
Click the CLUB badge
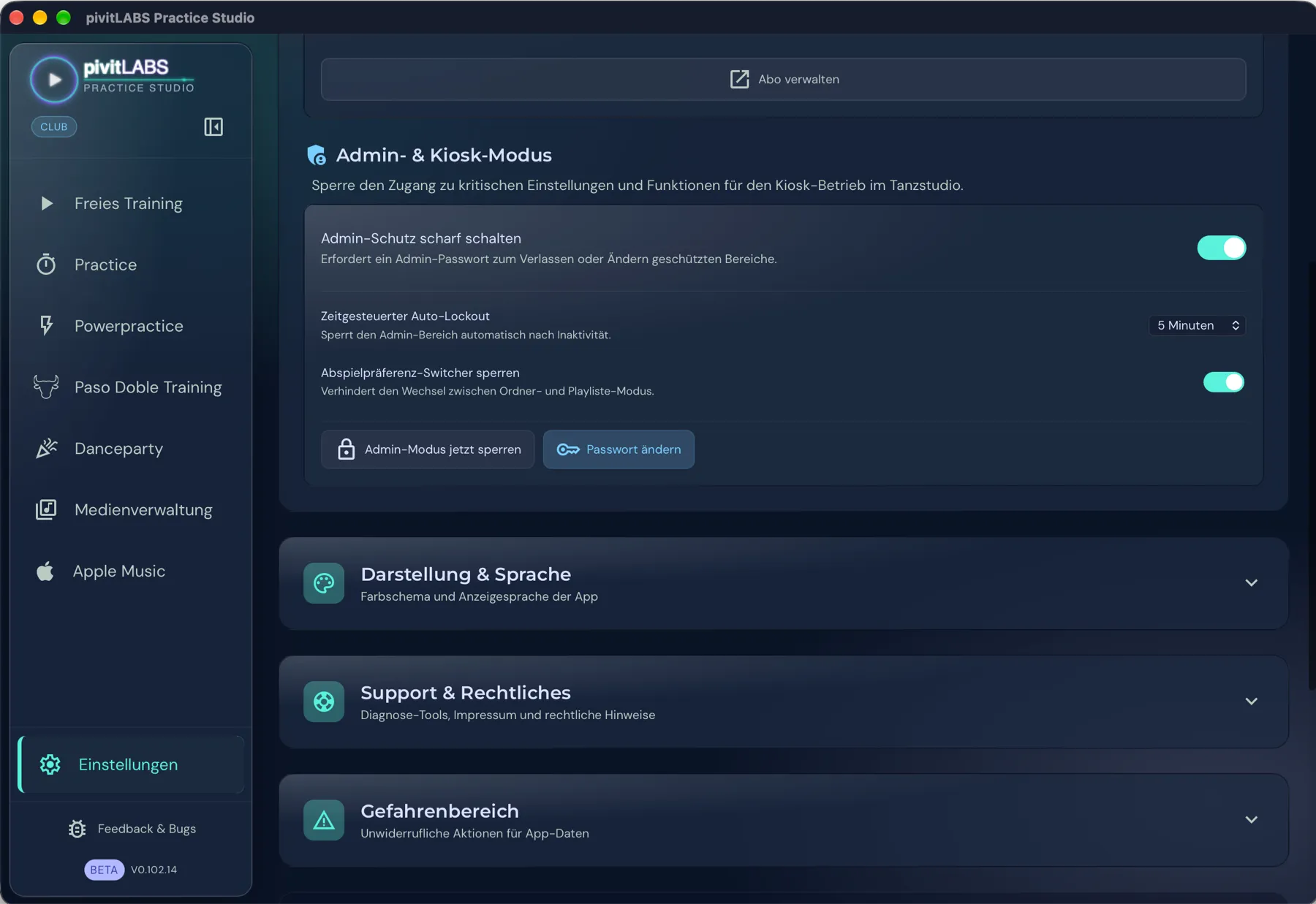point(54,126)
